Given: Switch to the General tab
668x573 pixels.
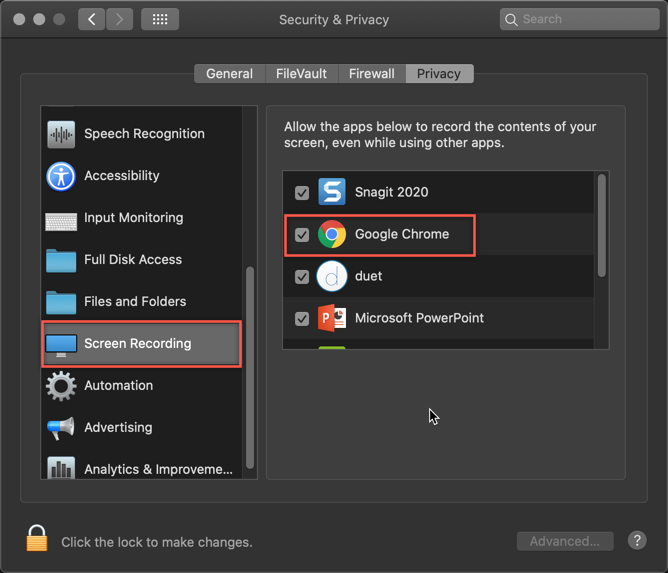Looking at the screenshot, I should (230, 74).
